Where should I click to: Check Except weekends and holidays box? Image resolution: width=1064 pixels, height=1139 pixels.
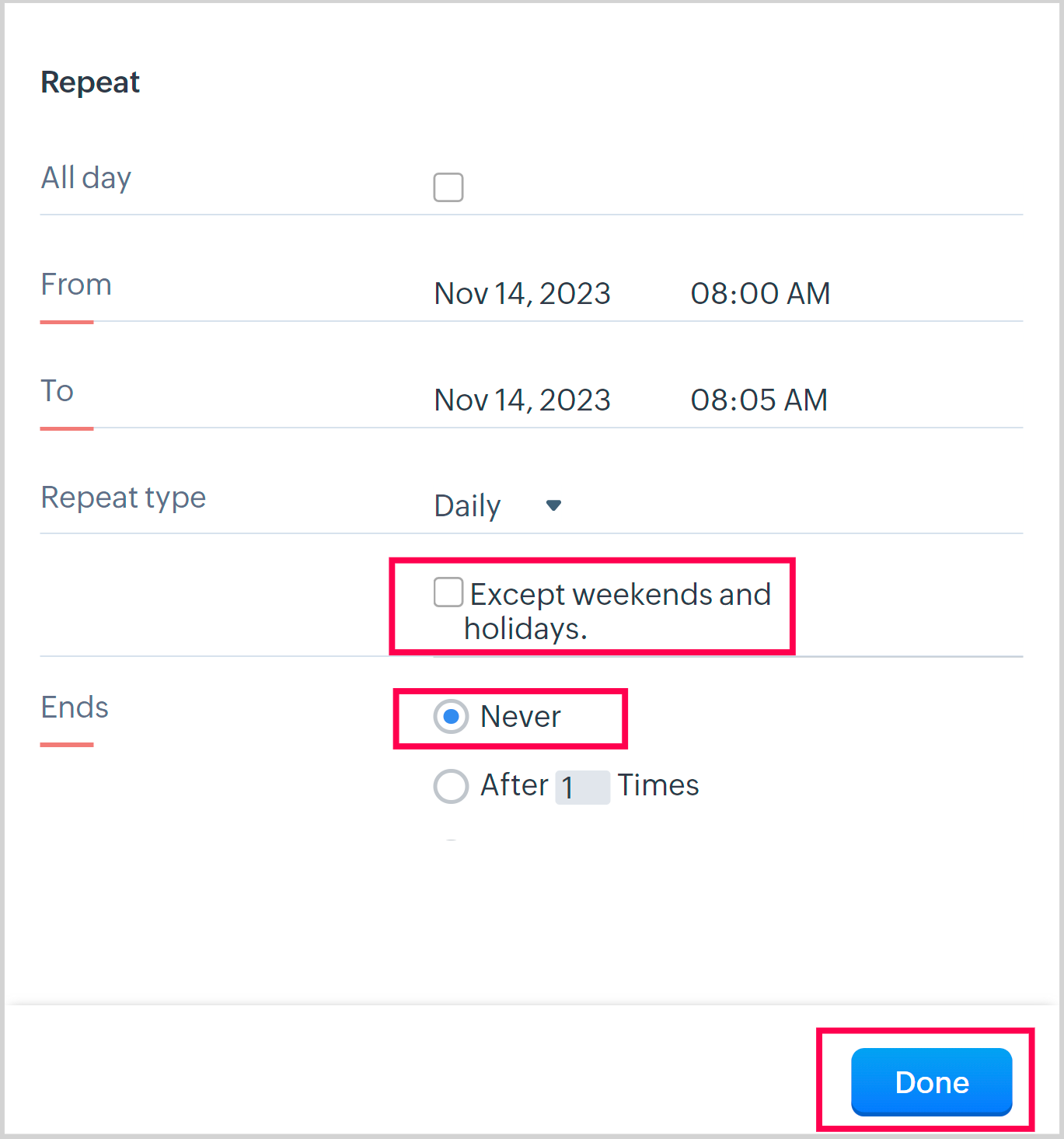(448, 592)
